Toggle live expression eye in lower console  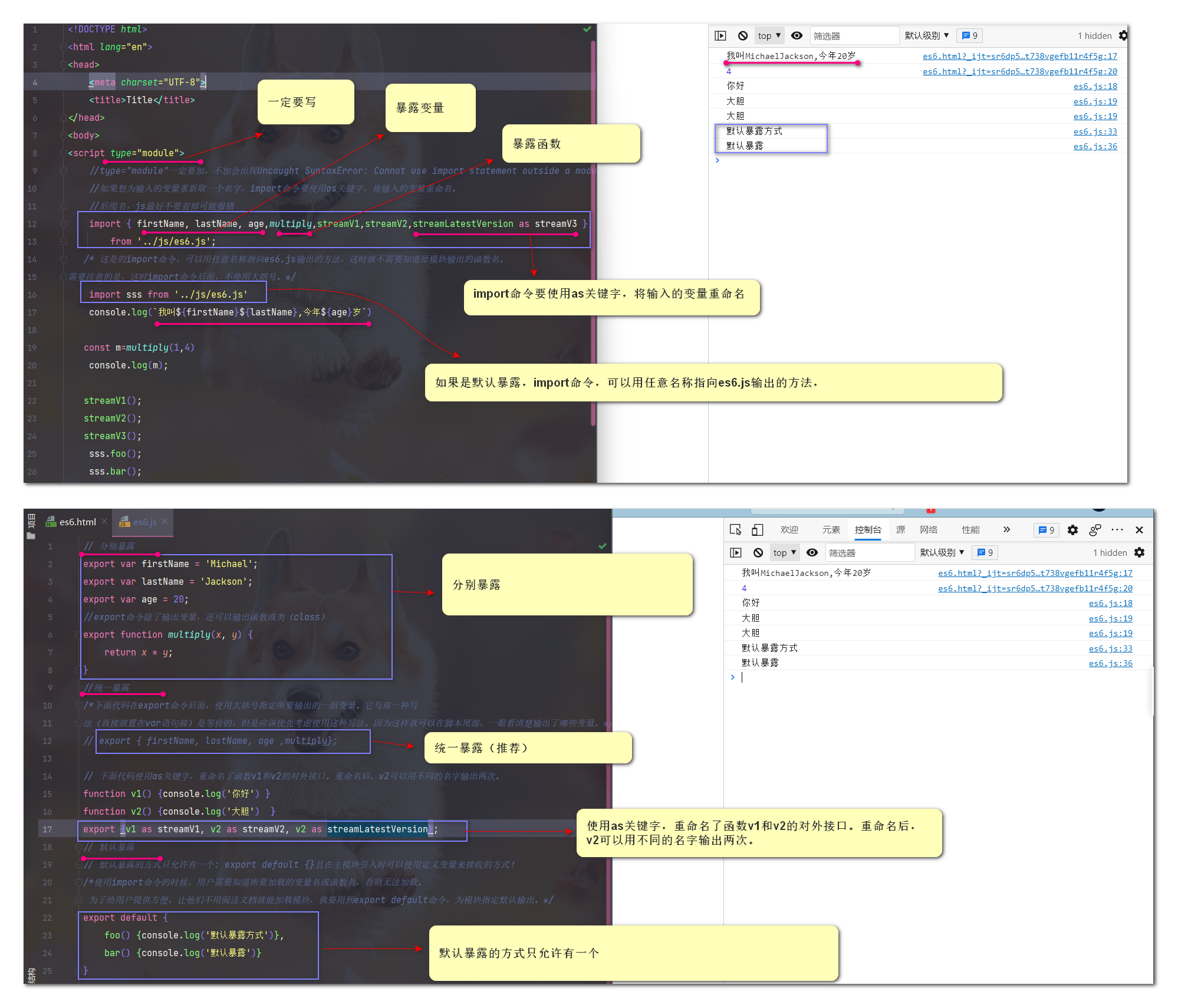pyautogui.click(x=812, y=553)
